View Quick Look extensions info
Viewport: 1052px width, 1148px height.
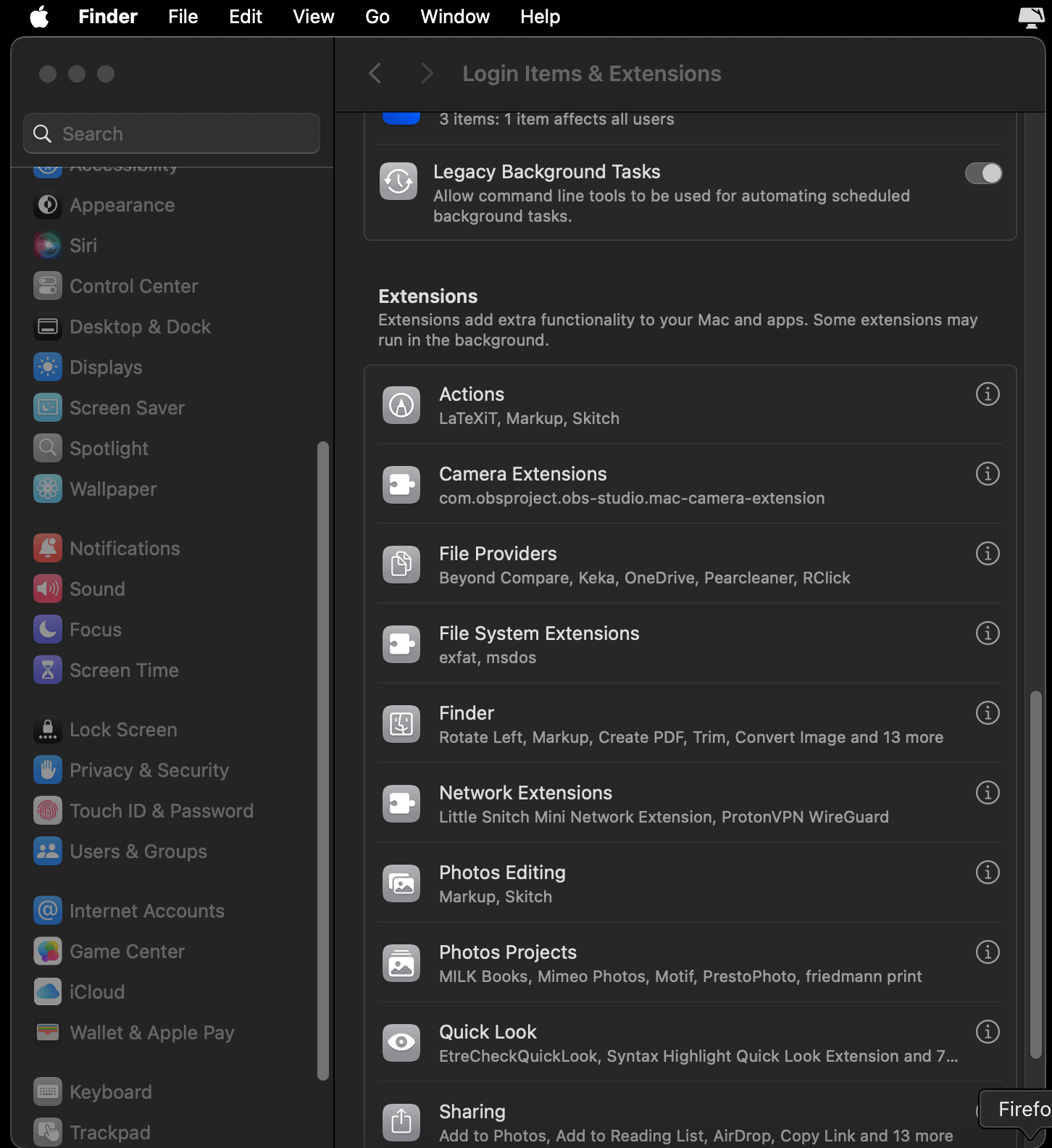click(x=987, y=1032)
